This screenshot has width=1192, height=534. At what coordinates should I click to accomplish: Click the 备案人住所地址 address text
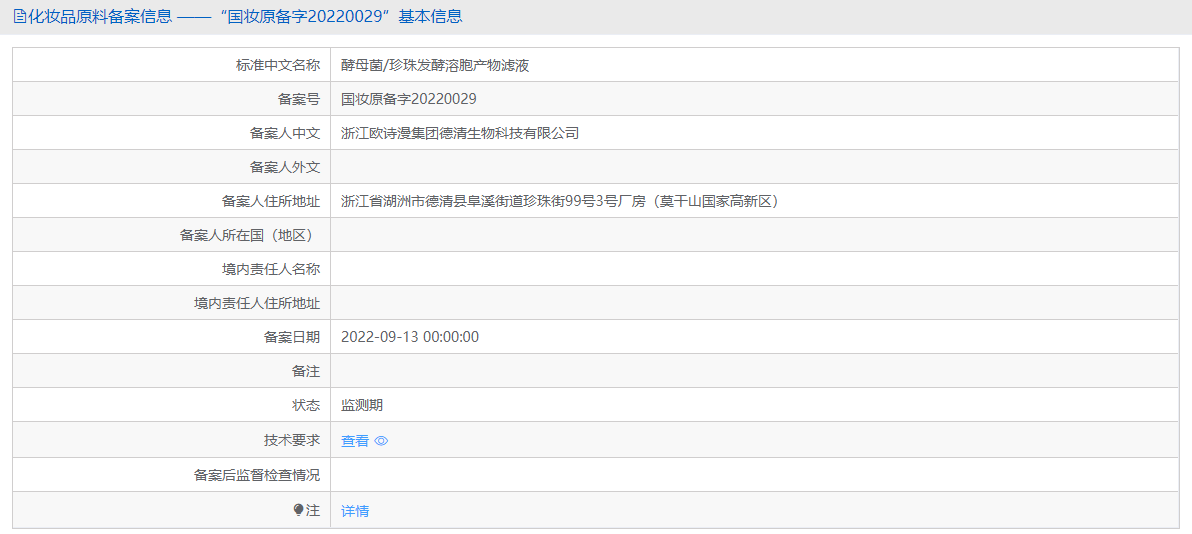point(561,202)
